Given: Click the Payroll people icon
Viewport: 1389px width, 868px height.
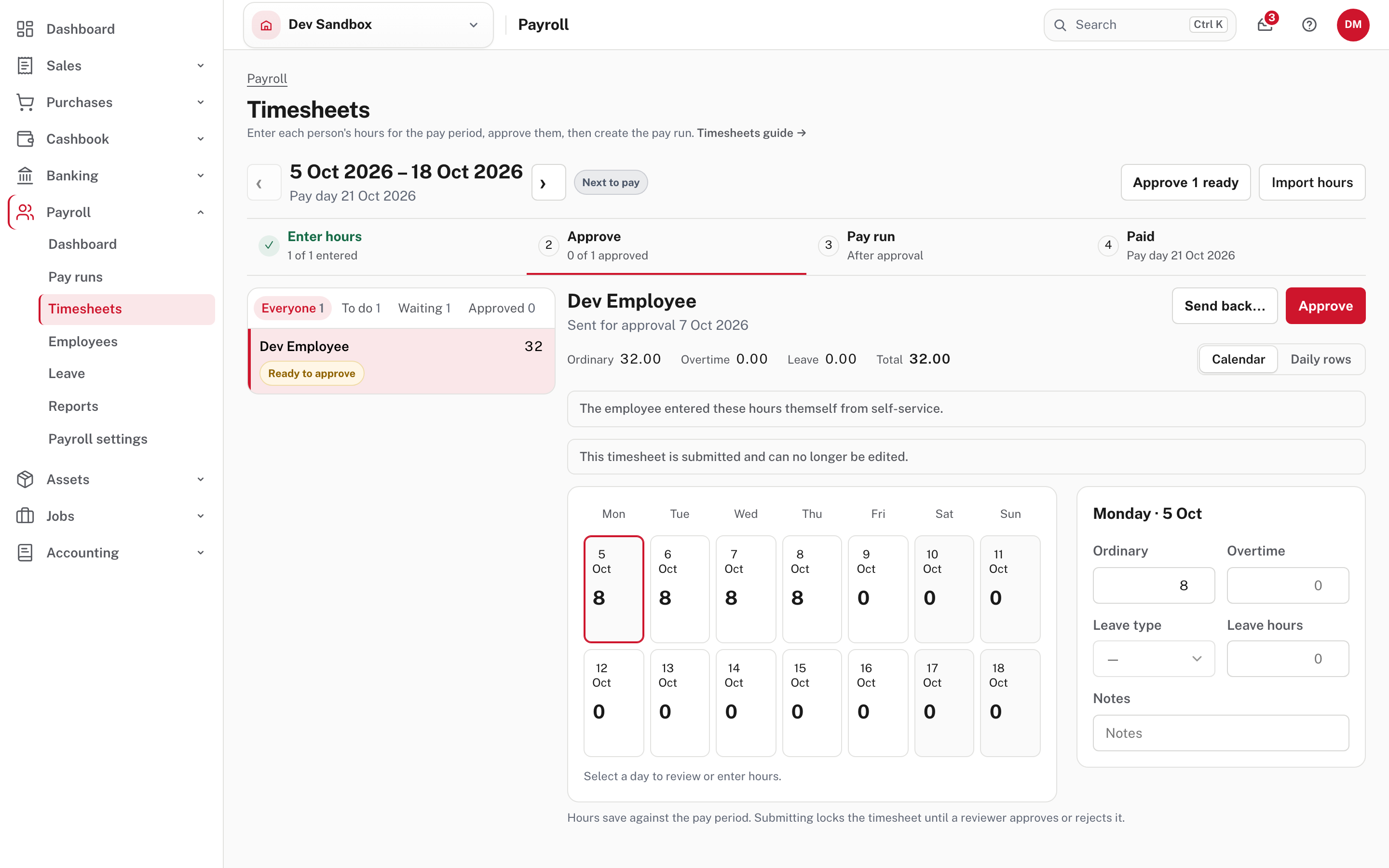Looking at the screenshot, I should click(x=25, y=212).
